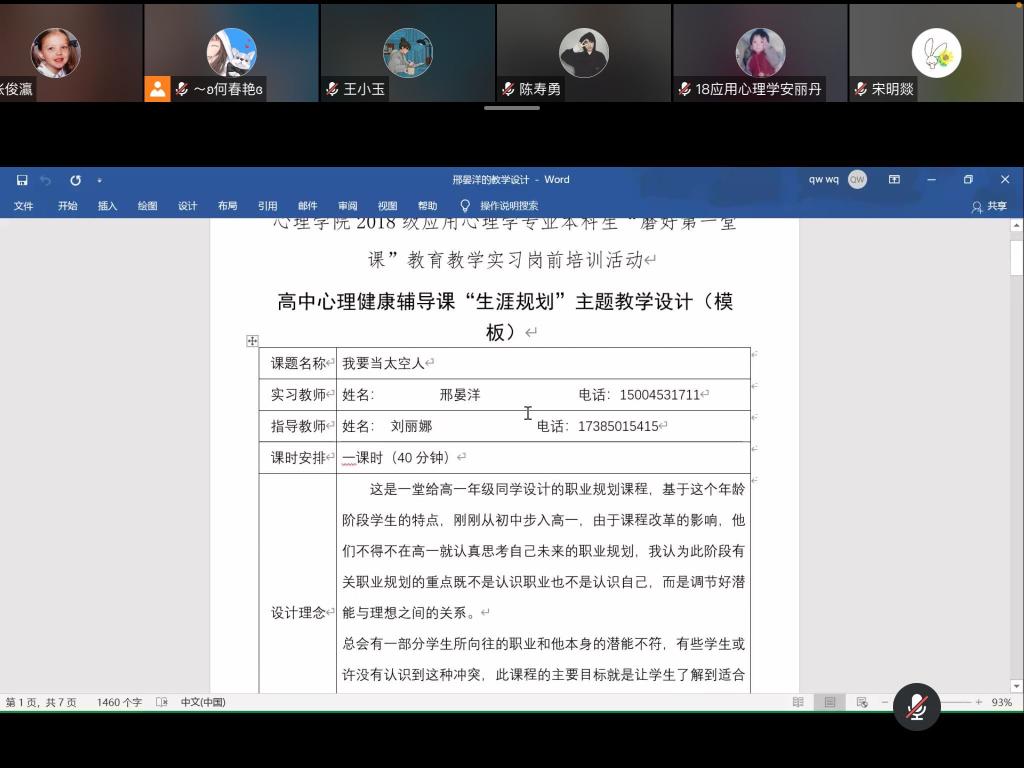
Task: Click the qw wq account avatar
Action: (857, 180)
